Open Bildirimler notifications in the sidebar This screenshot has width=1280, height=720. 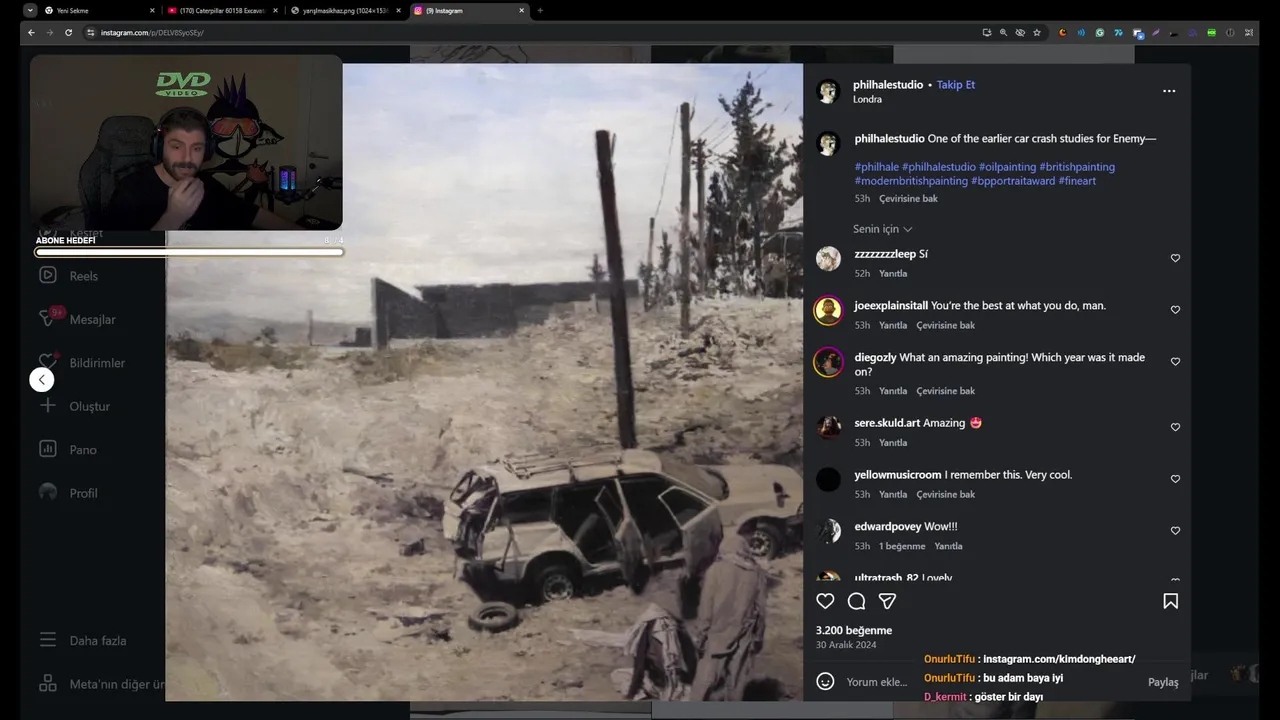pos(97,363)
